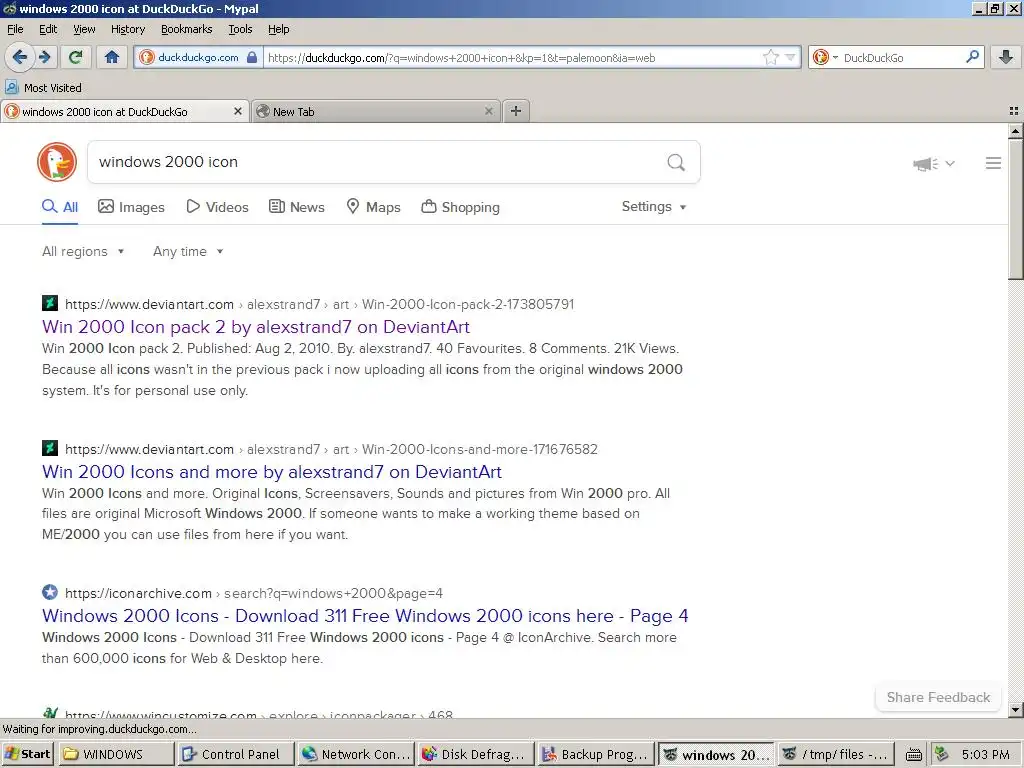Screen dimensions: 1024x768
Task: Click the Windows Start button
Action: (x=27, y=754)
